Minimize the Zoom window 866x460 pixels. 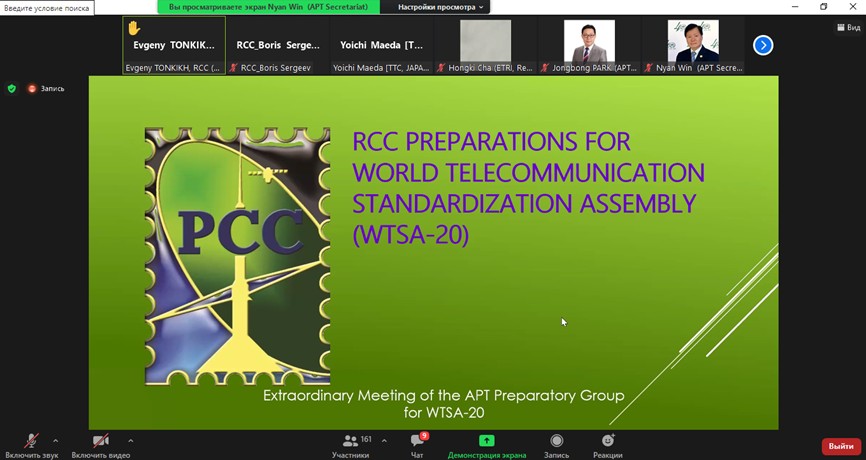click(795, 7)
